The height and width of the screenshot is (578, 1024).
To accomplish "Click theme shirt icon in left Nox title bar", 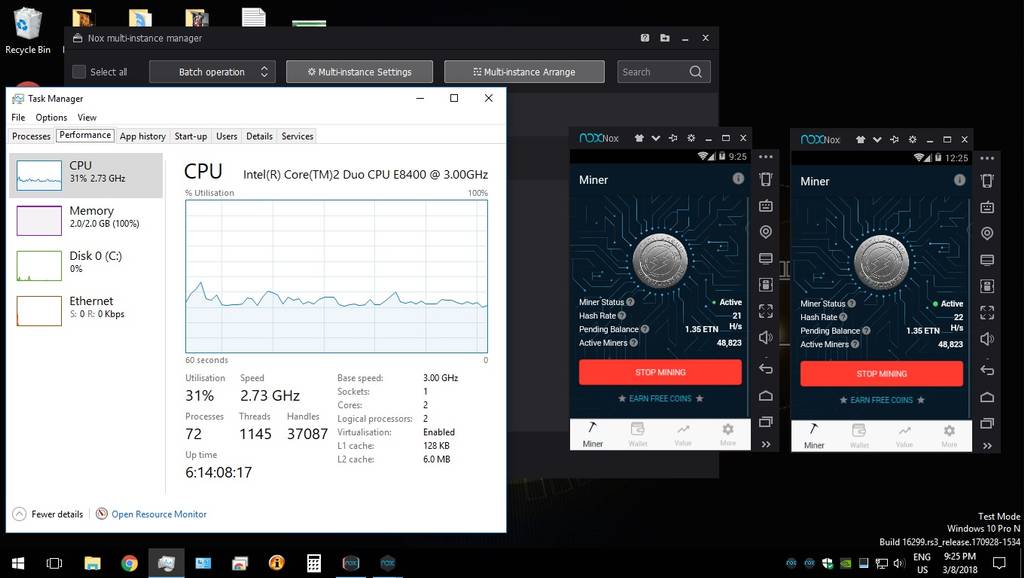I will 639,138.
